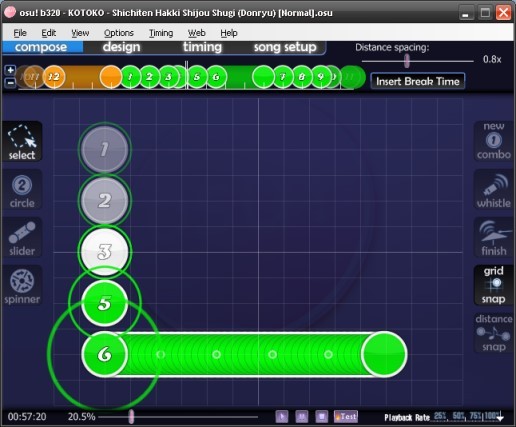516x427 pixels.
Task: Pause the song playback
Action: tap(302, 416)
